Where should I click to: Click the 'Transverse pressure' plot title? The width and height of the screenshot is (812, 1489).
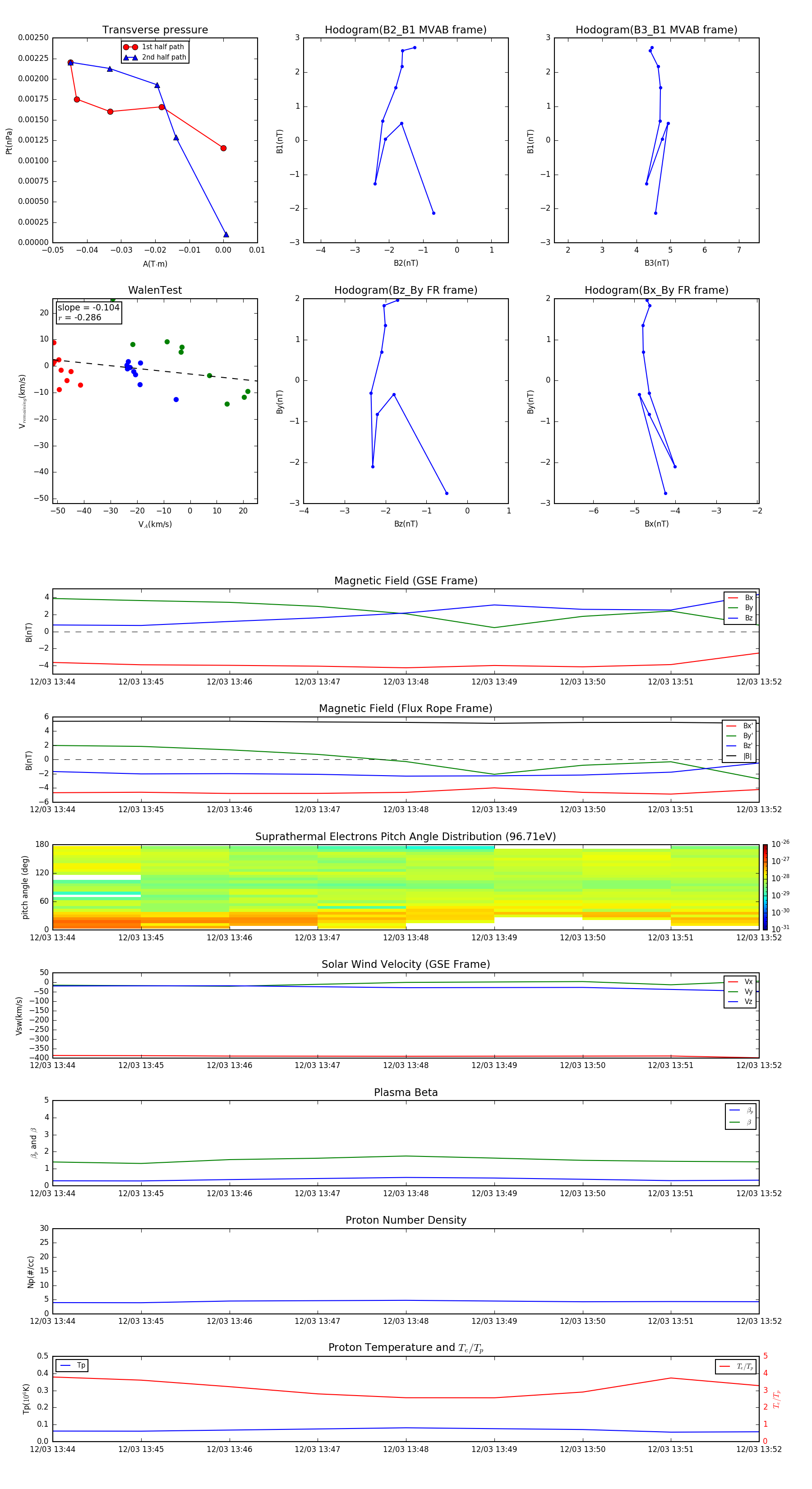155,30
